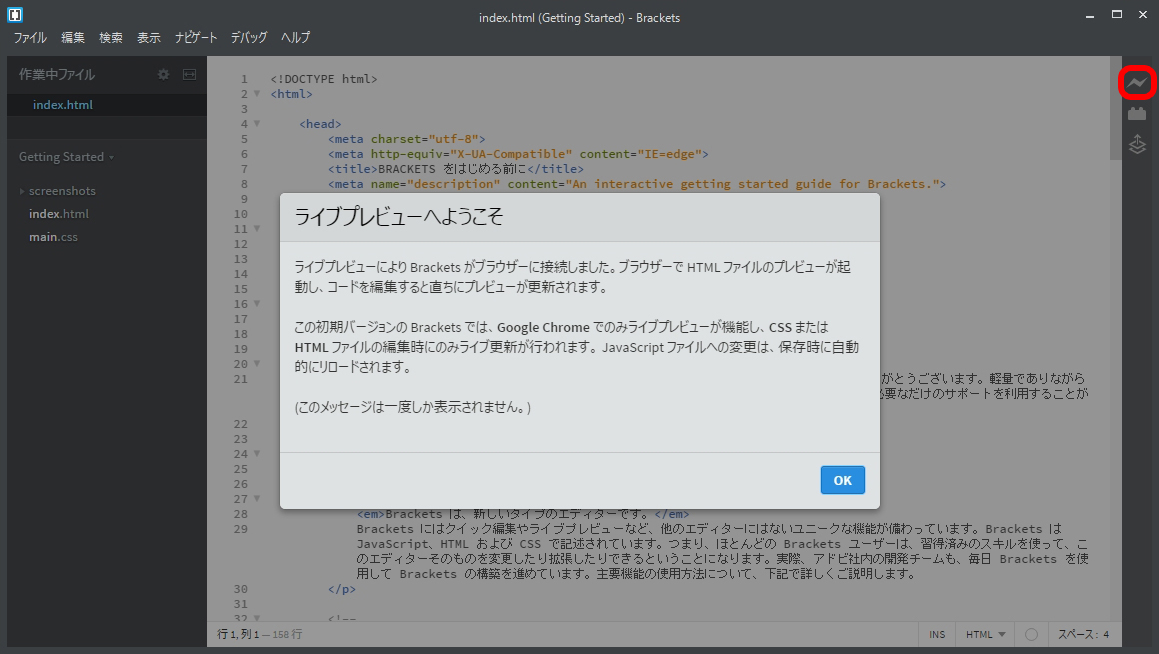Open the デバッグ menu
This screenshot has width=1159, height=654.
coord(248,37)
